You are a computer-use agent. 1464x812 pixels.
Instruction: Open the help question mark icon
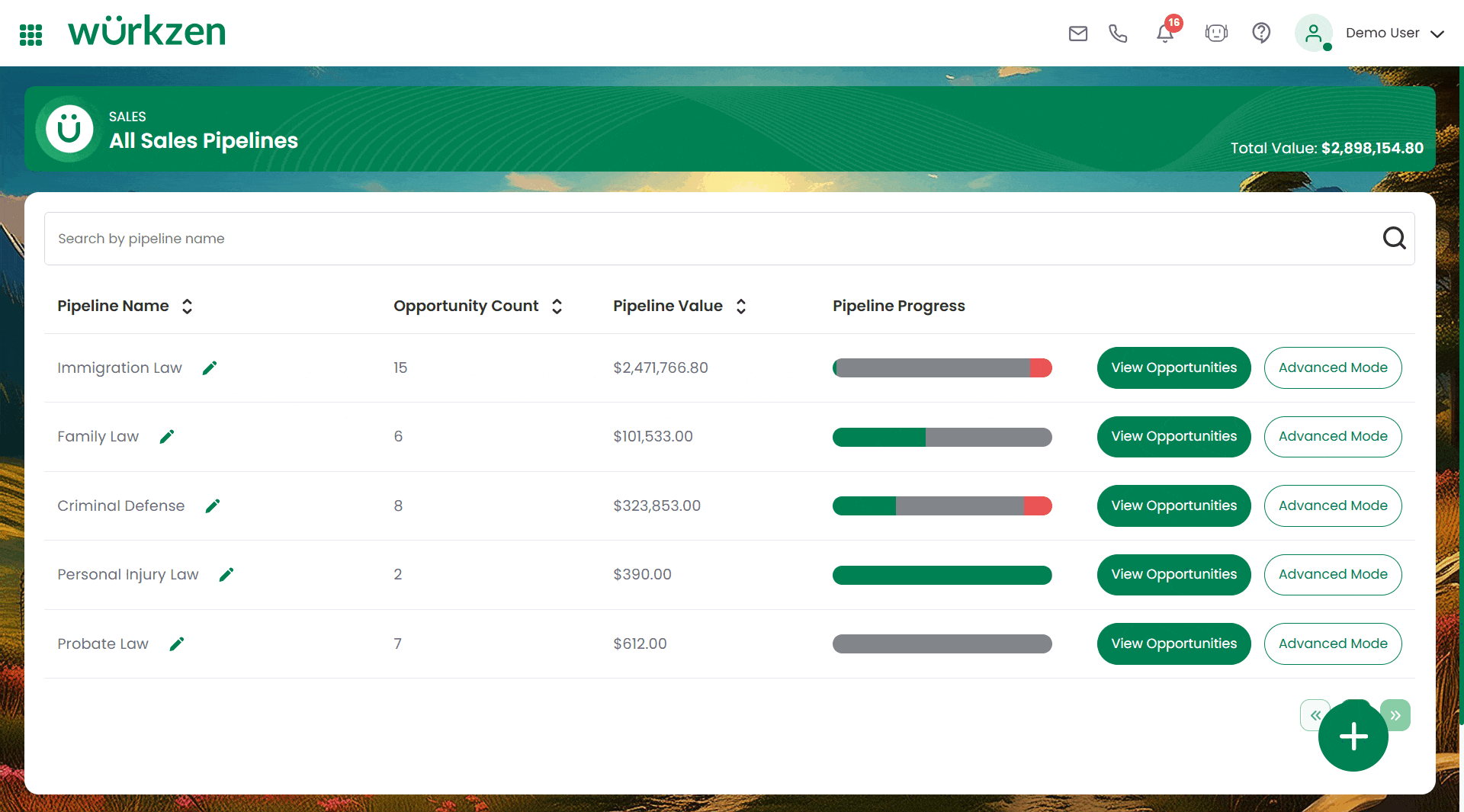pos(1261,34)
